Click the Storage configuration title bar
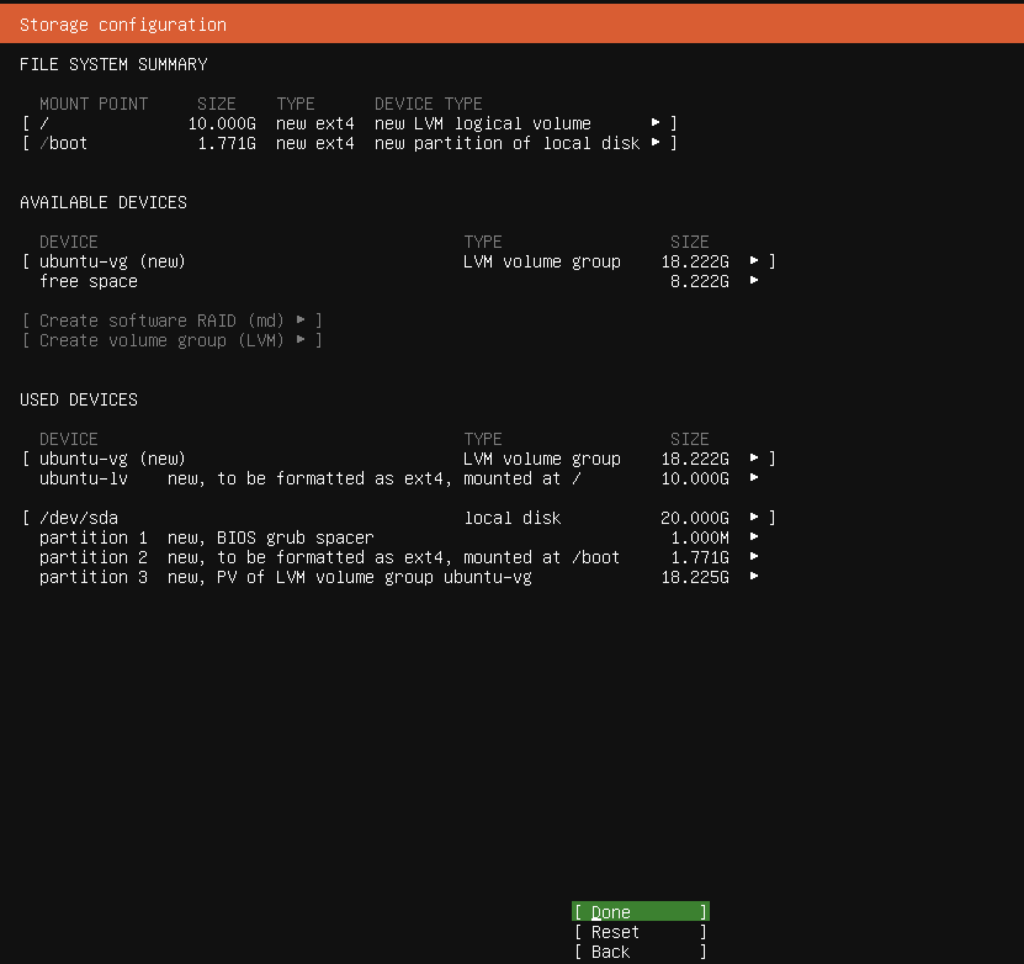 512,25
